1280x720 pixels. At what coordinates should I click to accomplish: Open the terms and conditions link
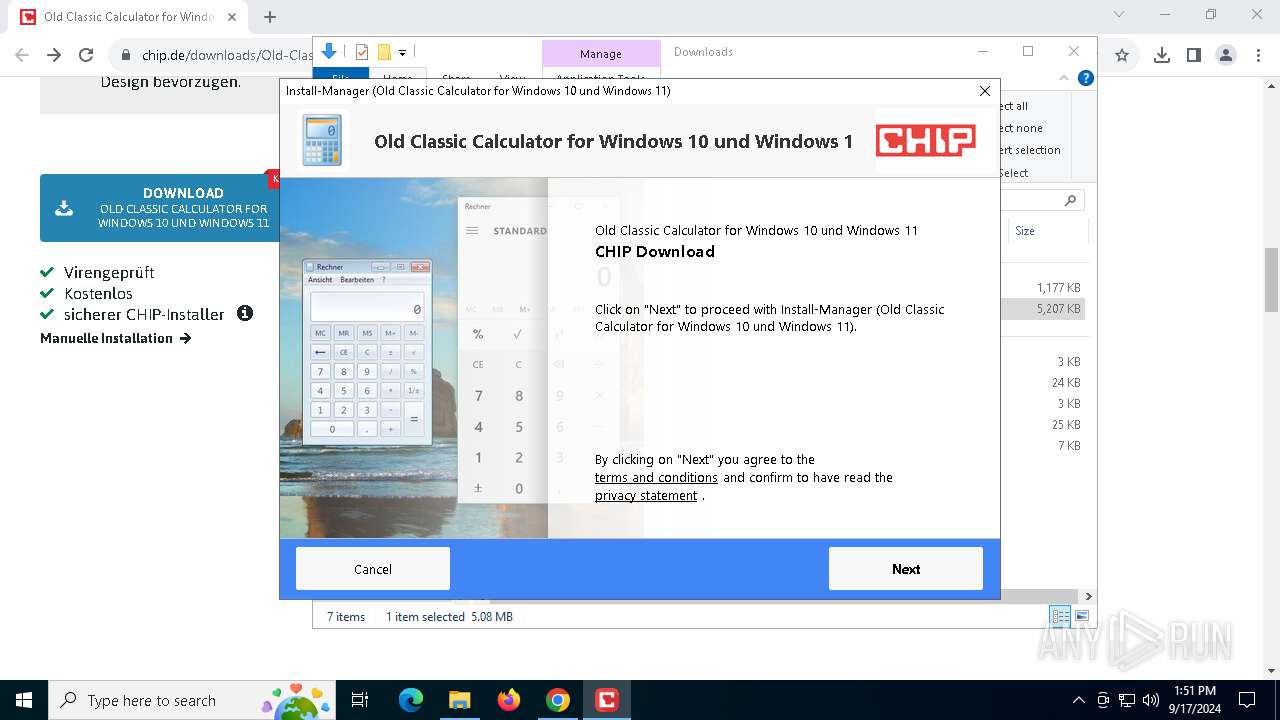(x=656, y=478)
